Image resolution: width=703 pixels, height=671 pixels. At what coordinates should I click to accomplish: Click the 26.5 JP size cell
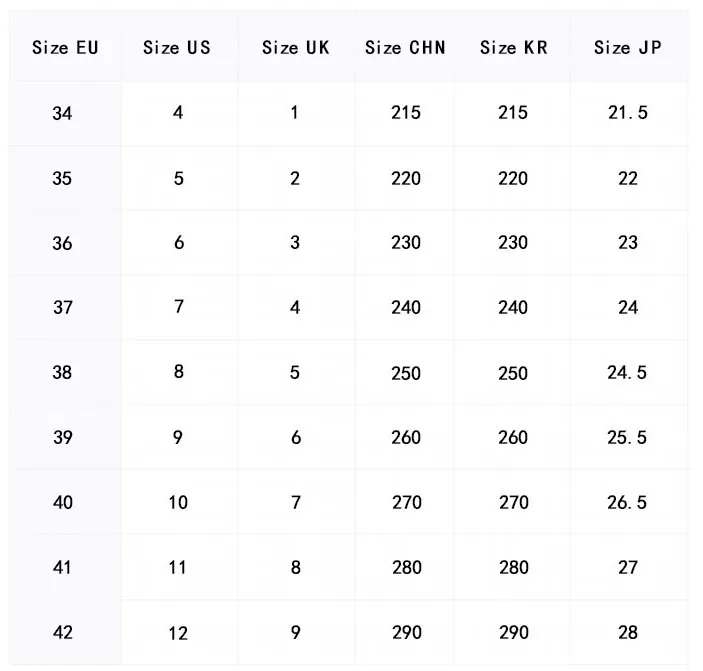click(x=628, y=502)
